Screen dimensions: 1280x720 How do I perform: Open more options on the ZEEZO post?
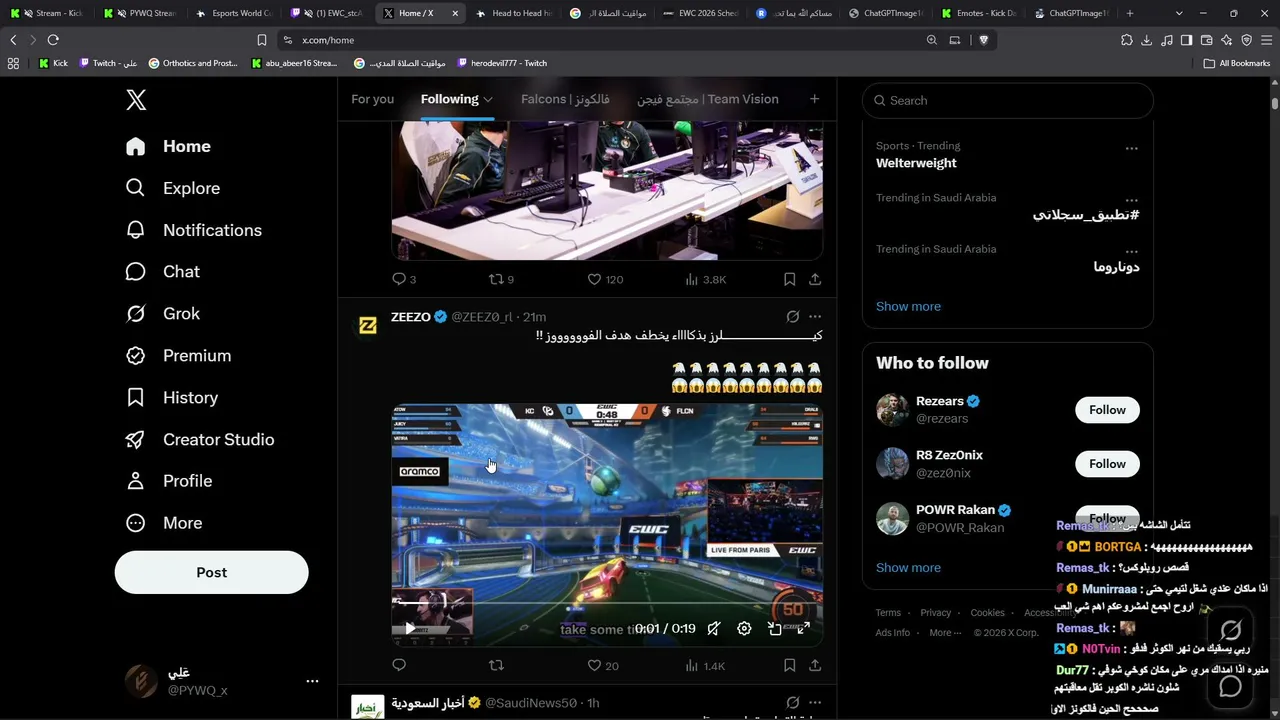(815, 317)
